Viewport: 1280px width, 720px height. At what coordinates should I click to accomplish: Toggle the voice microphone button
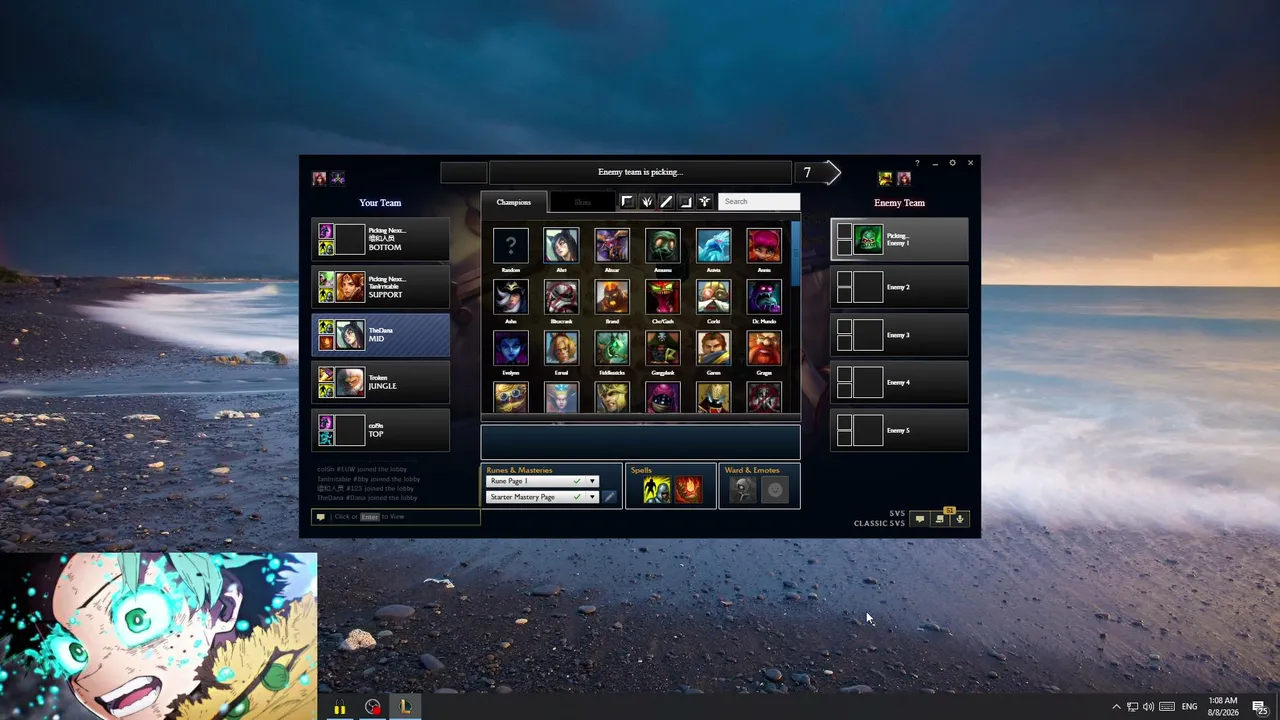[960, 519]
